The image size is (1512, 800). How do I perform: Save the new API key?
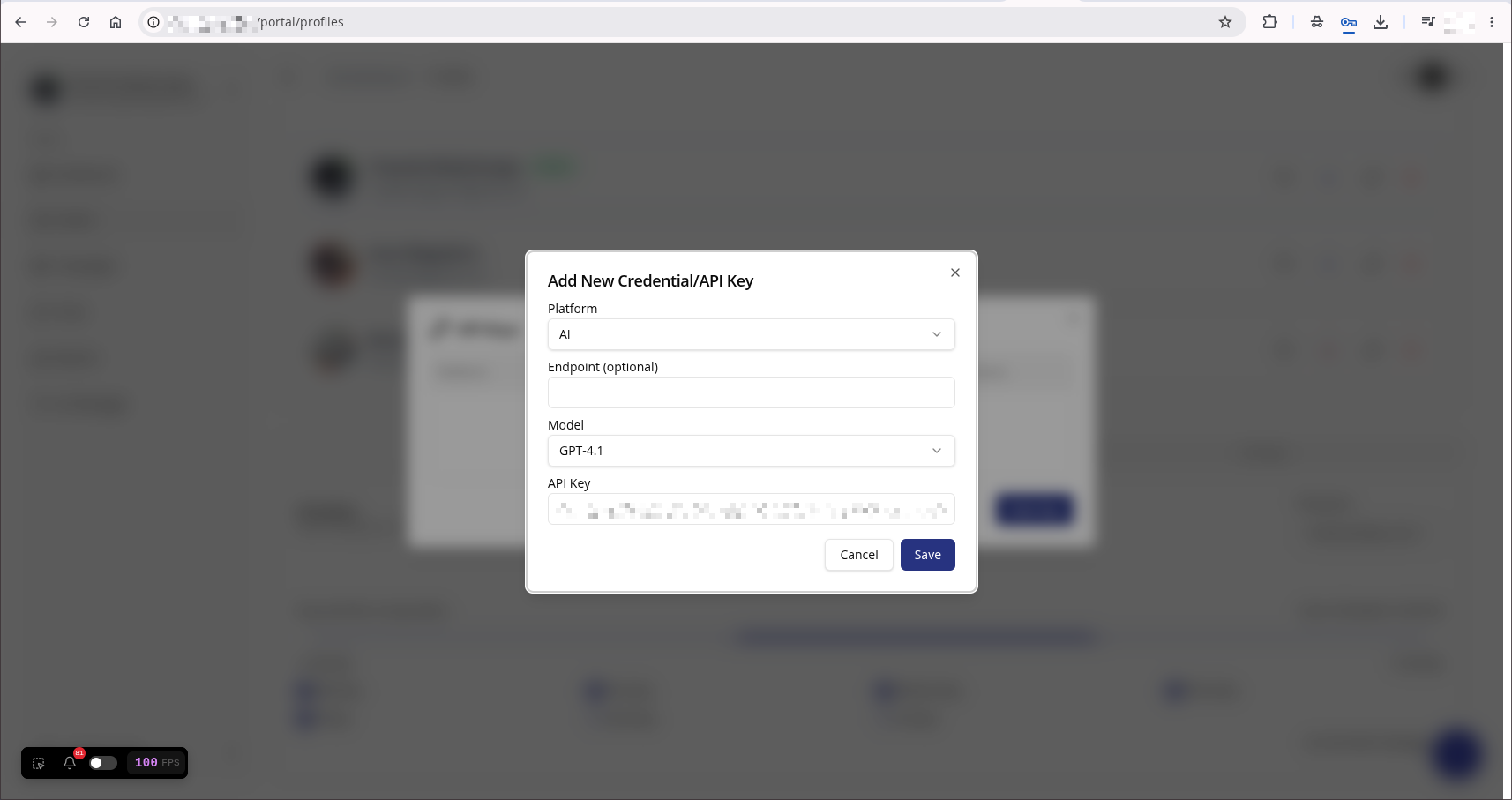tap(927, 555)
